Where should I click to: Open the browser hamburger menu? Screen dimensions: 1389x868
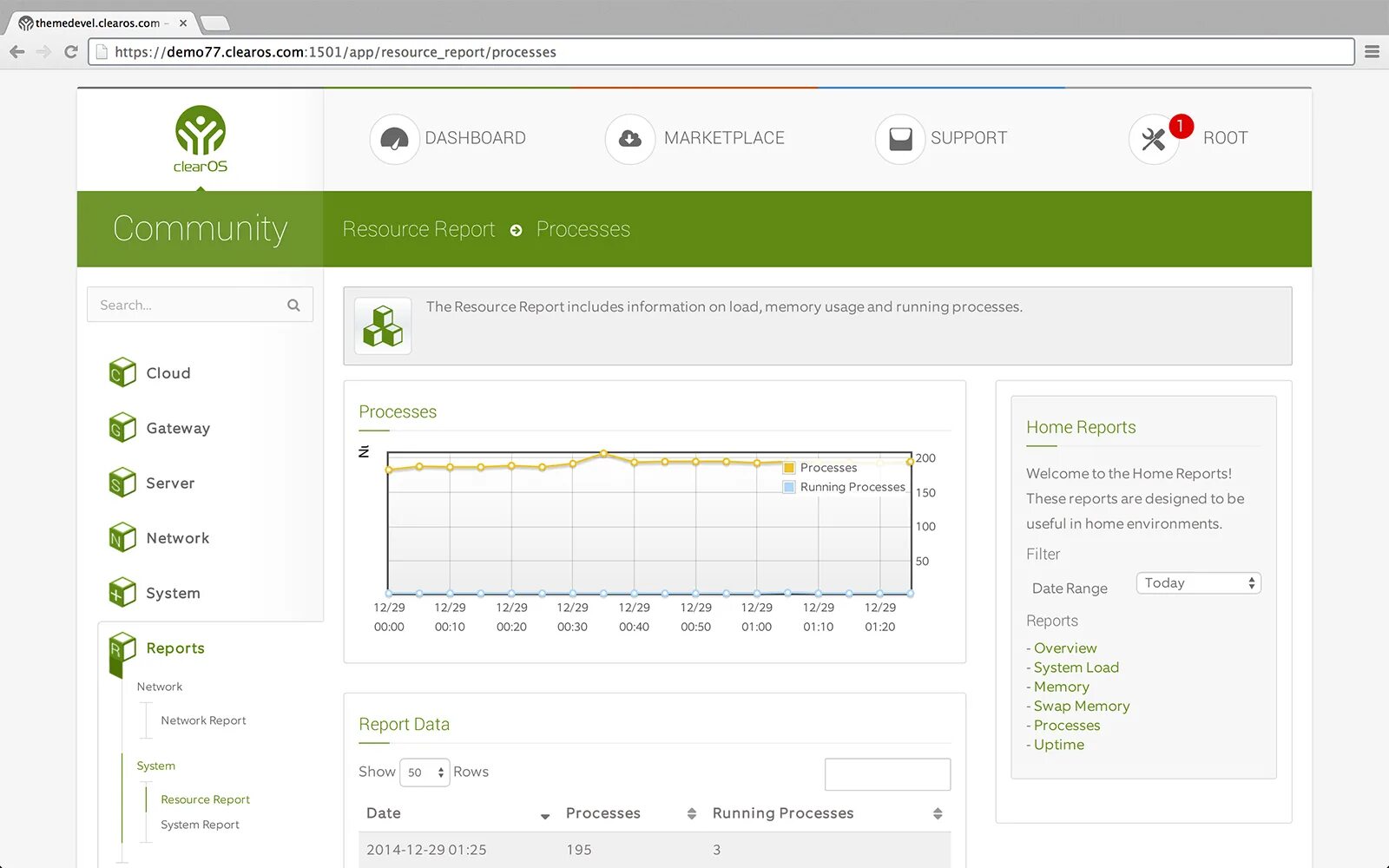pyautogui.click(x=1372, y=52)
